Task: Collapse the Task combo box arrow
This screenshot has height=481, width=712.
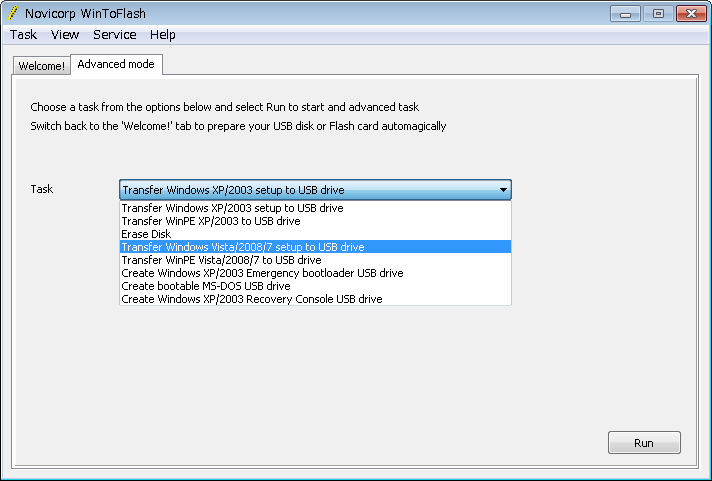Action: coord(503,190)
